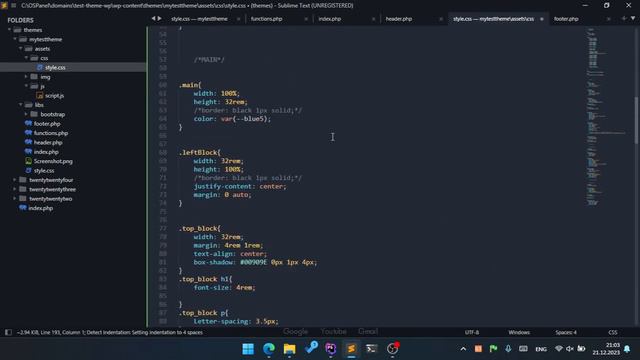
Task: Open the taskbar app with red notification badge
Action: (393, 349)
